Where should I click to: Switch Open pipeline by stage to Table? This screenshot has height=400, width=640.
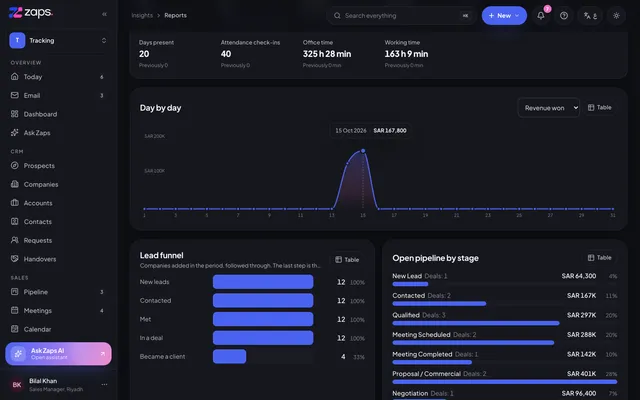click(600, 258)
